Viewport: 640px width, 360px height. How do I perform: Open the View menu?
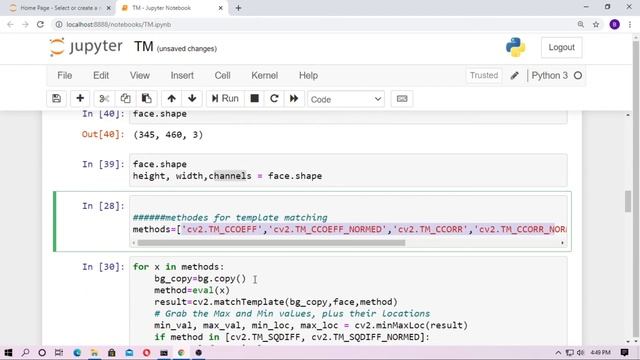[140, 76]
